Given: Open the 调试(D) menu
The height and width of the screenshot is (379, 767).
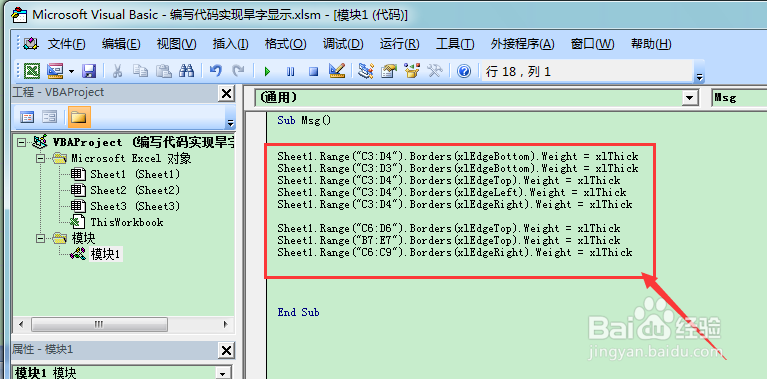Looking at the screenshot, I should pos(343,44).
